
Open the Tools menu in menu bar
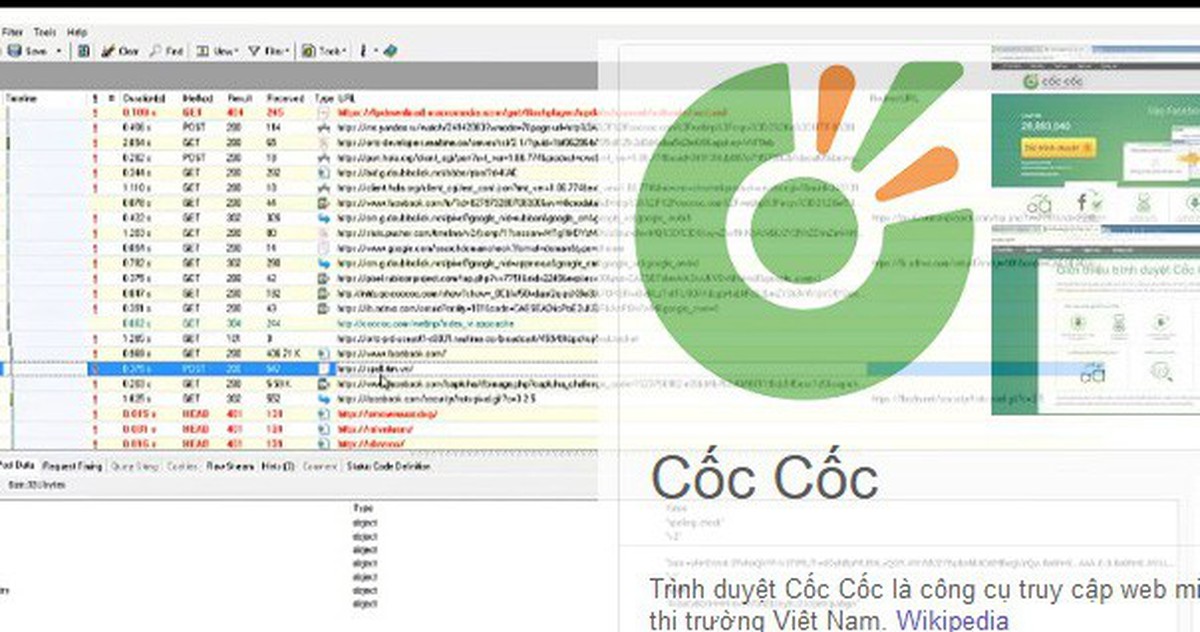coord(44,32)
